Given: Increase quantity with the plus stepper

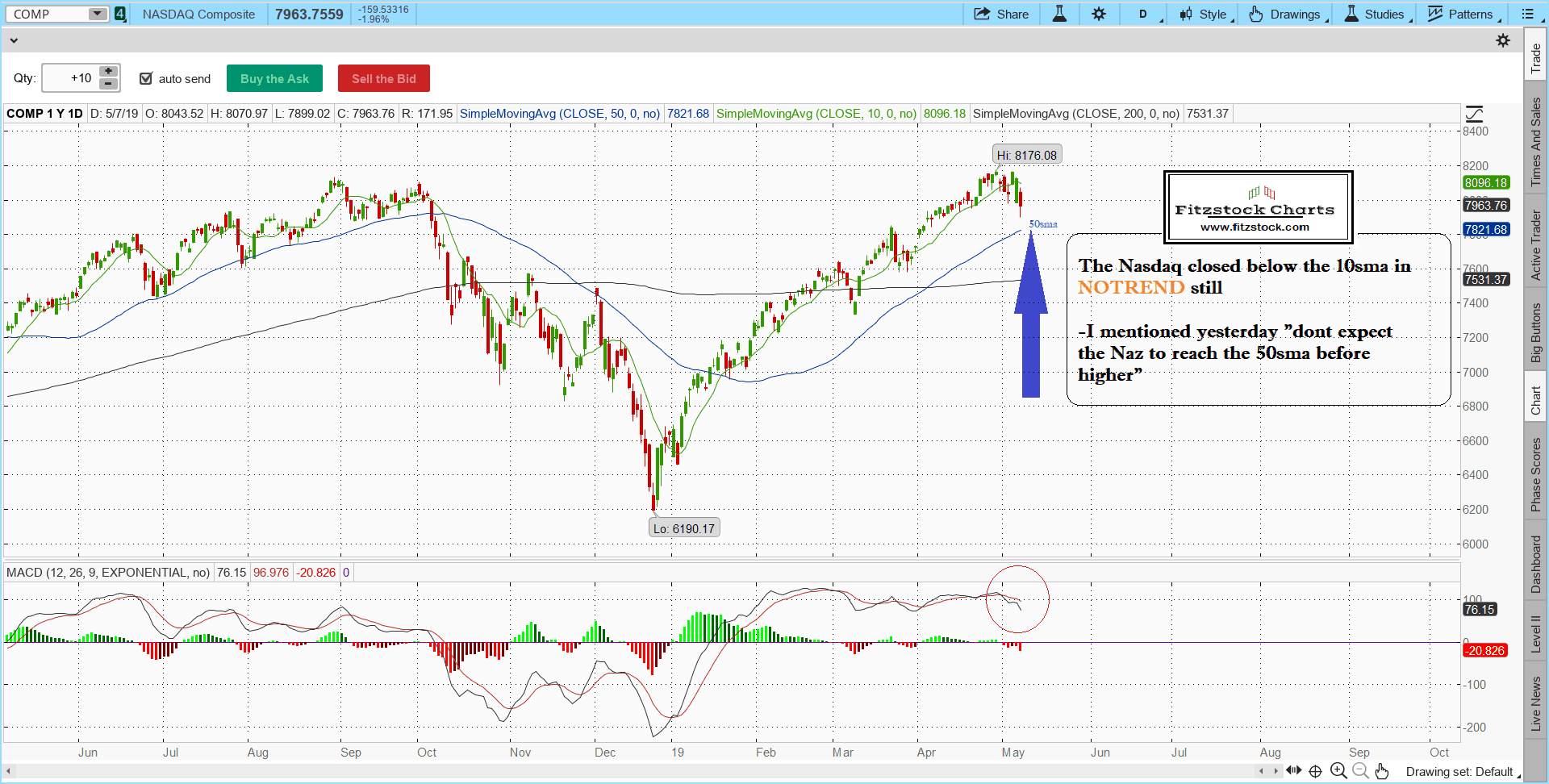Looking at the screenshot, I should (108, 72).
